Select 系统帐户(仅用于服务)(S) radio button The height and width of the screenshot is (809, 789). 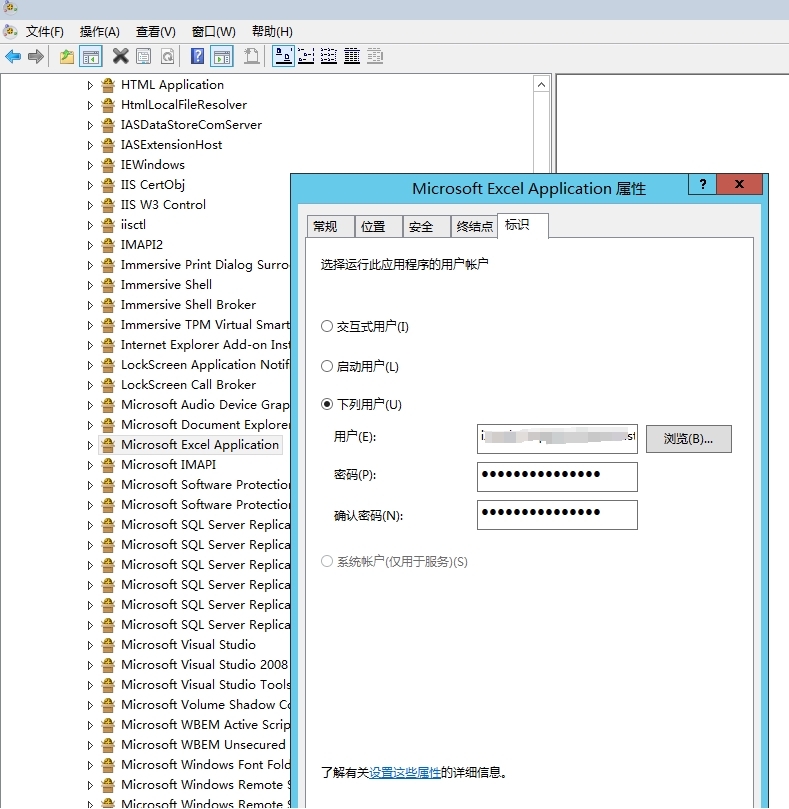coord(327,561)
